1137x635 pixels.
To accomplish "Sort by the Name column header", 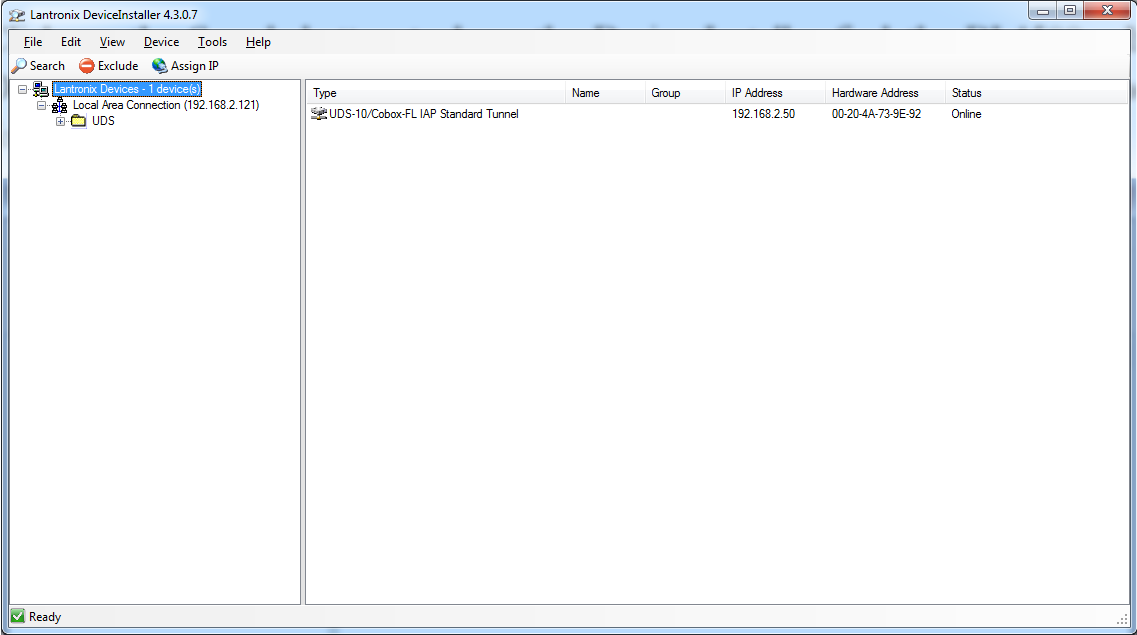I will (x=605, y=93).
